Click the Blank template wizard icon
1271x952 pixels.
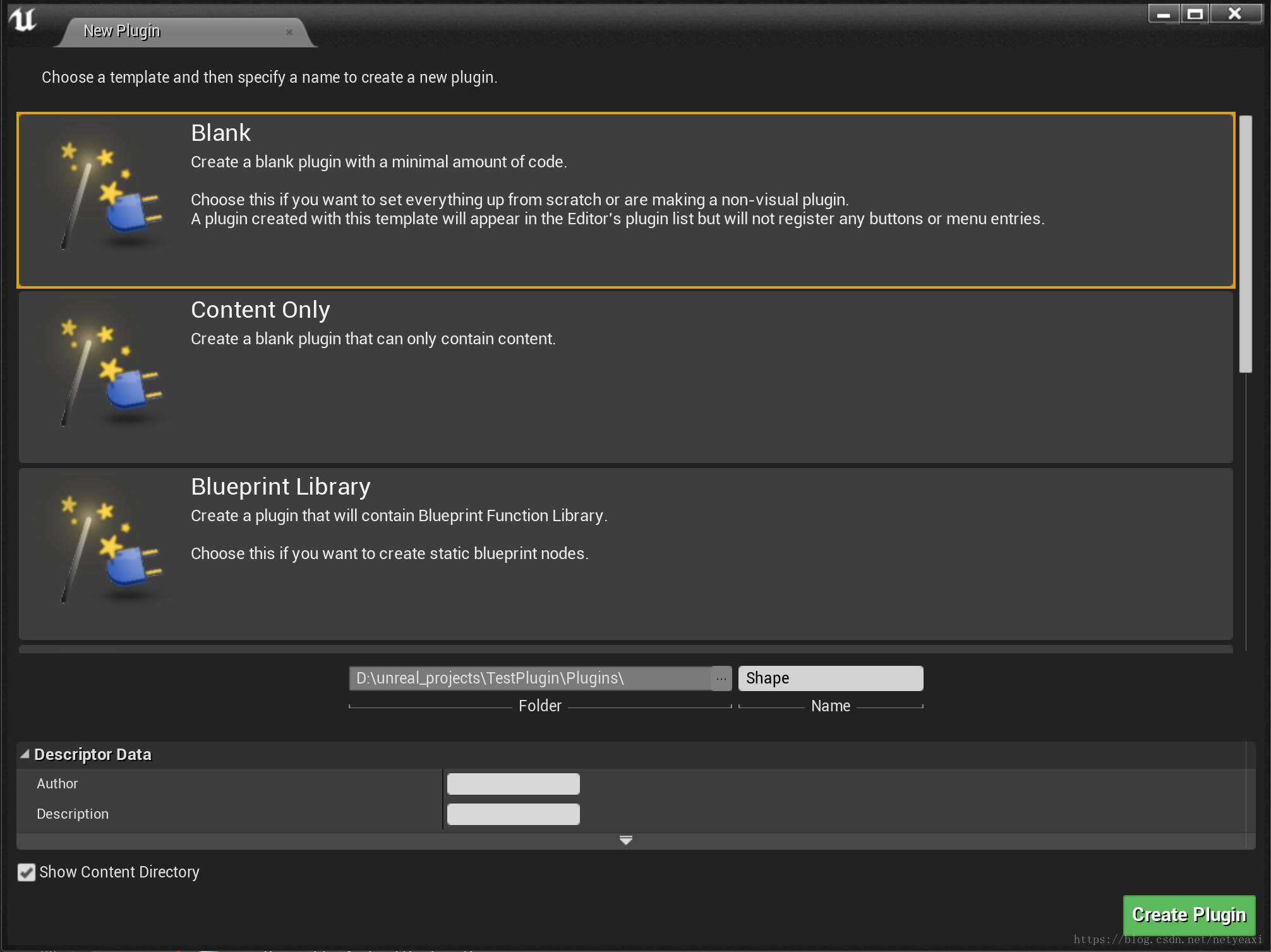pyautogui.click(x=107, y=196)
